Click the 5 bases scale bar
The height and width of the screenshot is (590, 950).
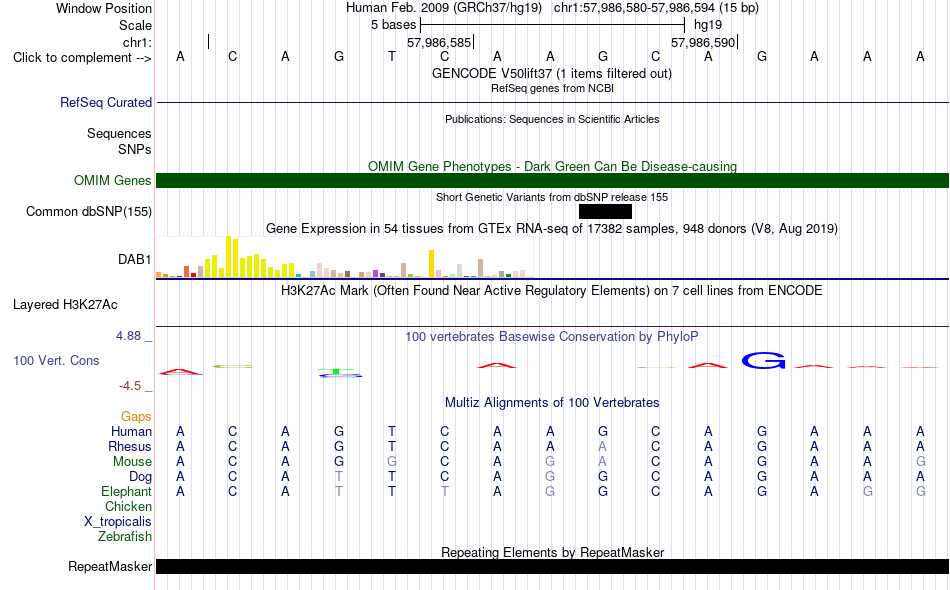553,25
